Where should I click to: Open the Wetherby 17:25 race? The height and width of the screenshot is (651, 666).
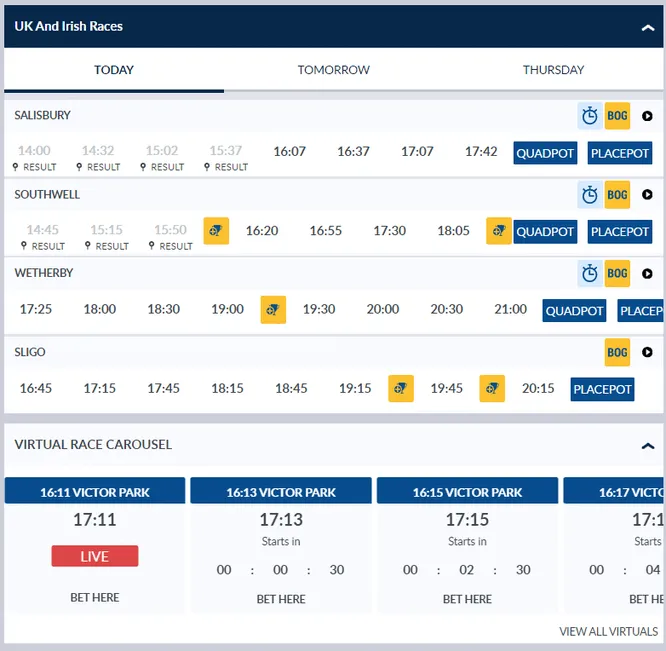(x=36, y=309)
